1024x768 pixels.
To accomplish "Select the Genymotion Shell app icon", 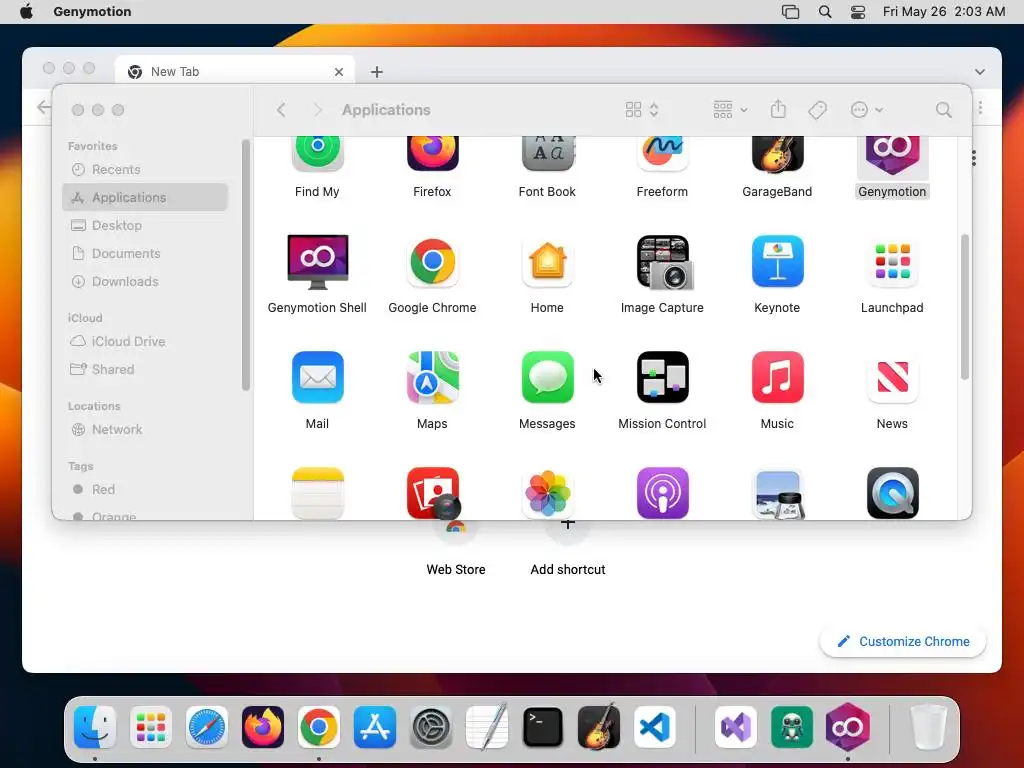I will pos(317,262).
